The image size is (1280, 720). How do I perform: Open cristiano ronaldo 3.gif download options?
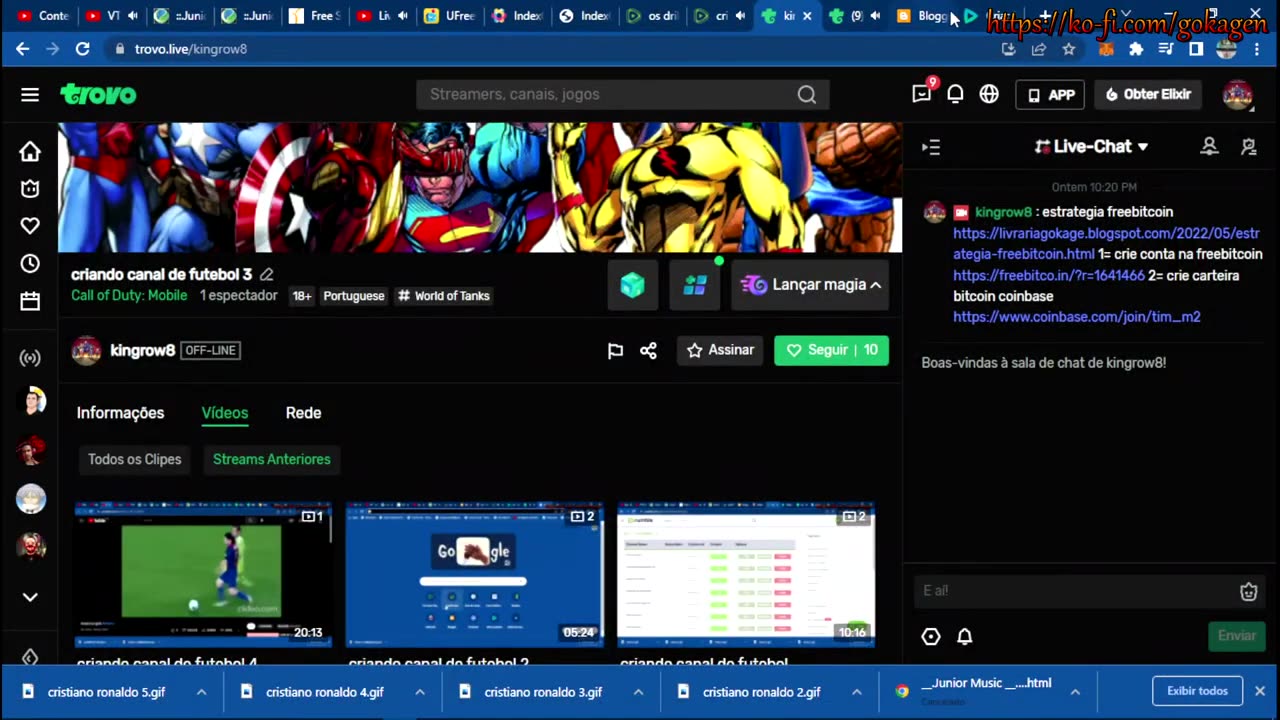coord(638,692)
